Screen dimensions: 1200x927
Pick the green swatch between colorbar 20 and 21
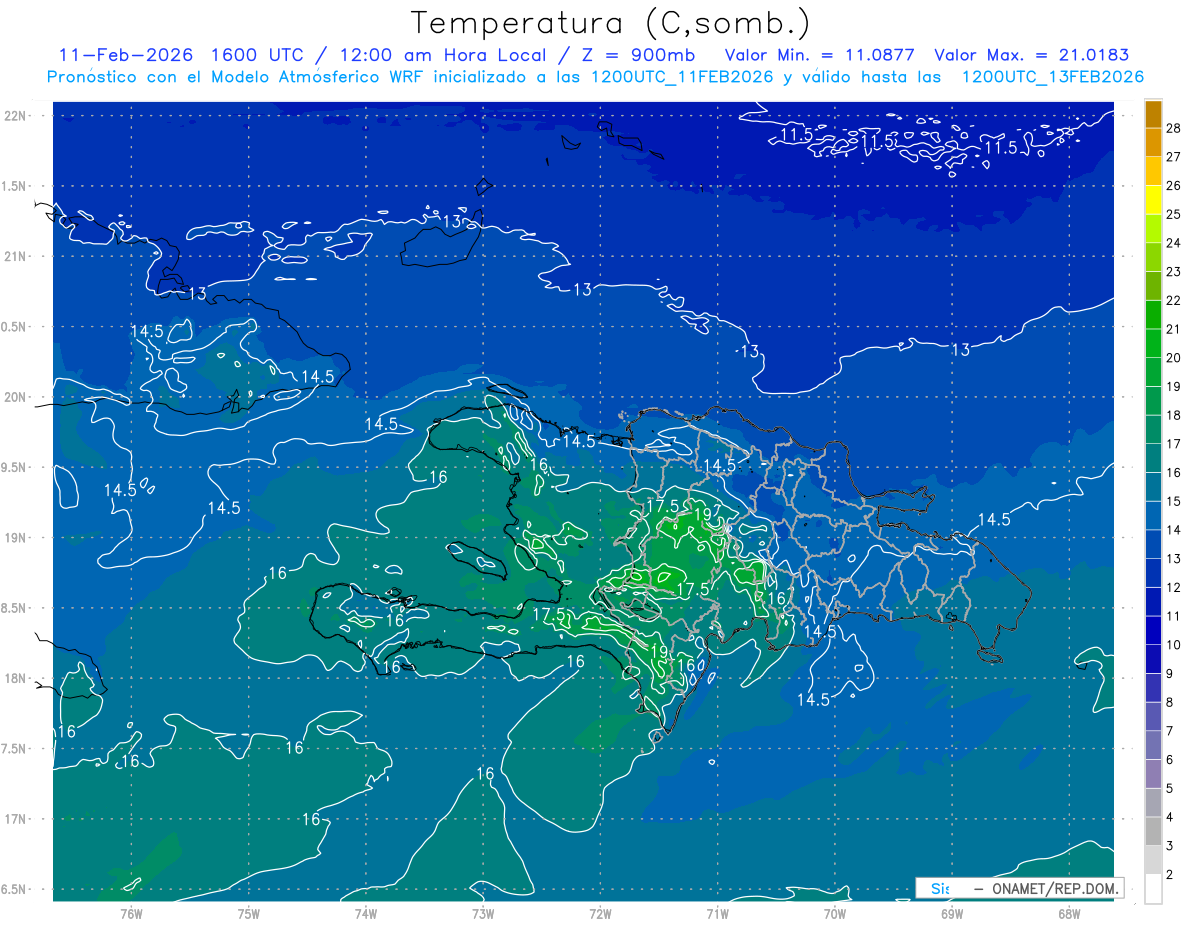tap(1154, 343)
